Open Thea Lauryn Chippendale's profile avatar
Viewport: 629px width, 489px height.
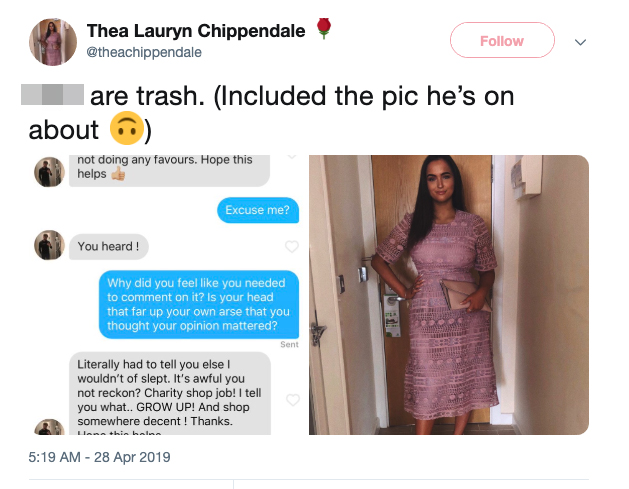(53, 42)
